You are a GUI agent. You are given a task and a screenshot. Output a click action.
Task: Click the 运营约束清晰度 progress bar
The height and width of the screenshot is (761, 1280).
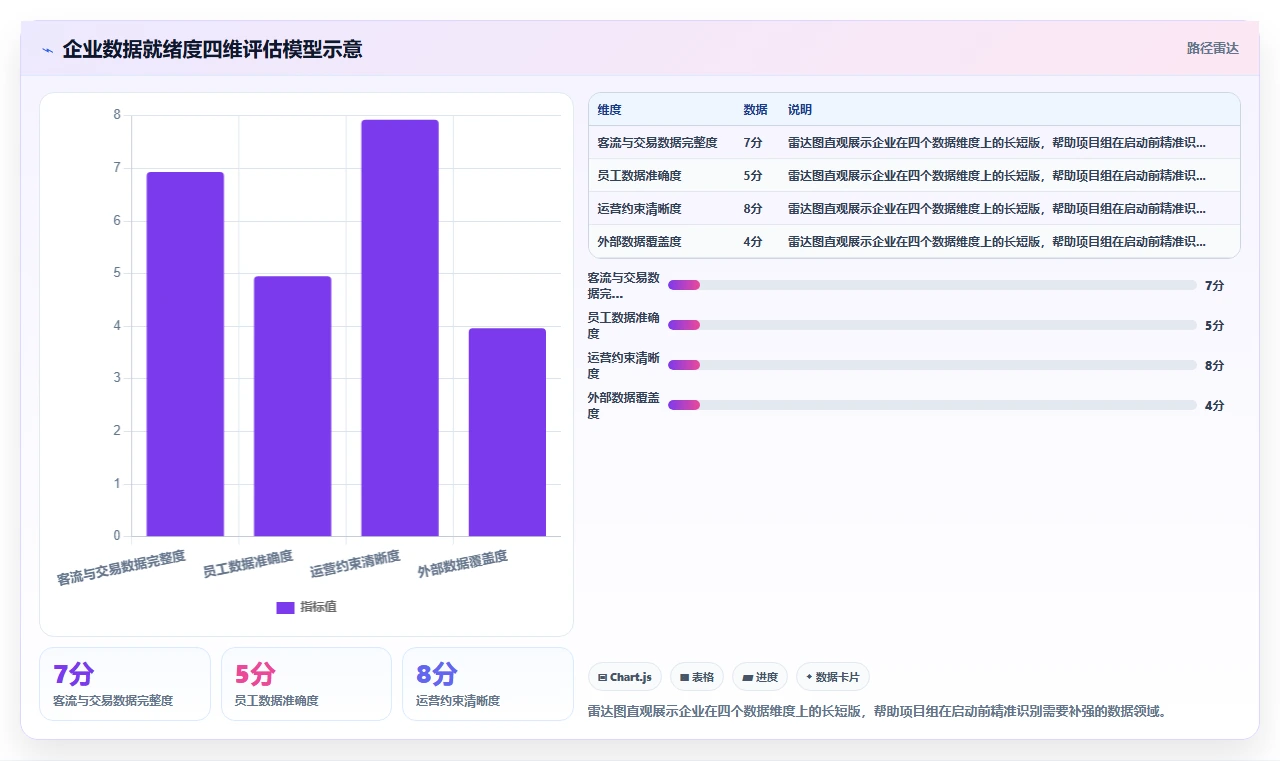932,365
